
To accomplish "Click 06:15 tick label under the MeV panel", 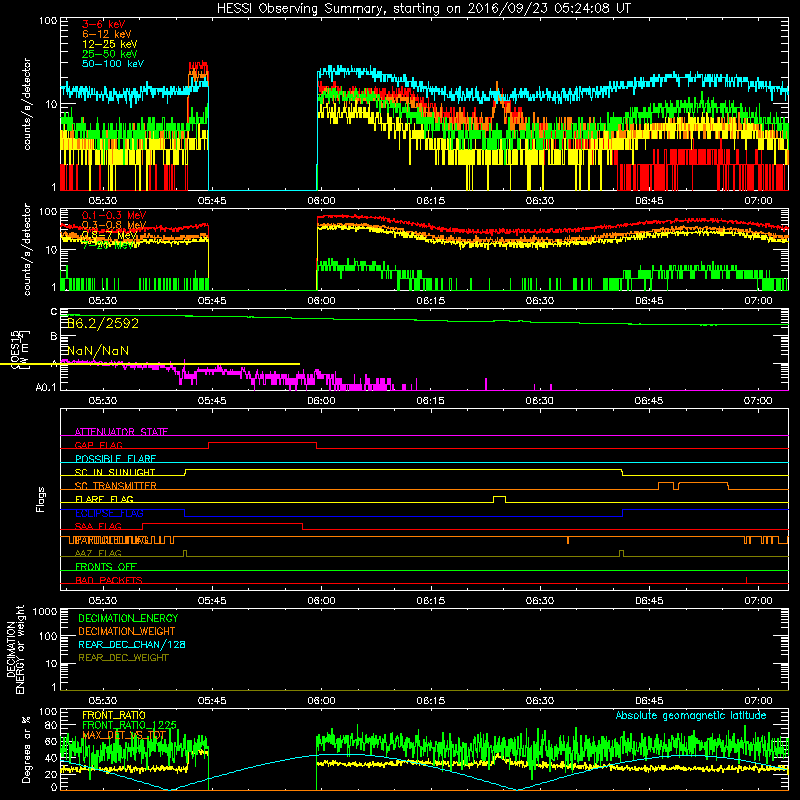I will click(x=431, y=301).
